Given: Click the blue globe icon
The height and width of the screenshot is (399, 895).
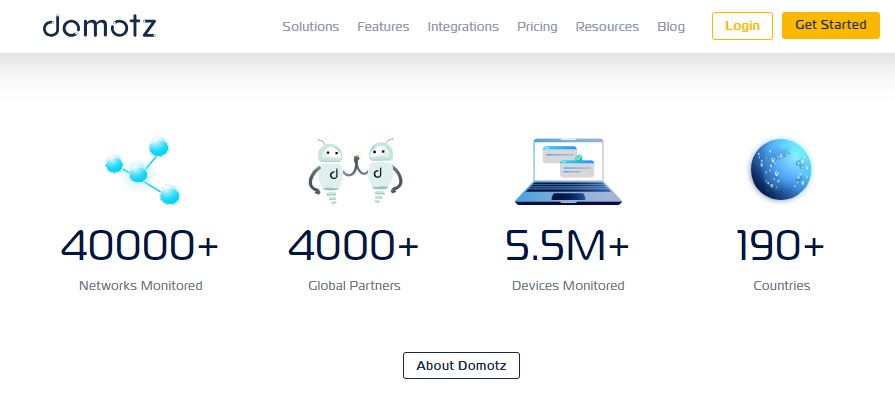Looking at the screenshot, I should point(781,170).
